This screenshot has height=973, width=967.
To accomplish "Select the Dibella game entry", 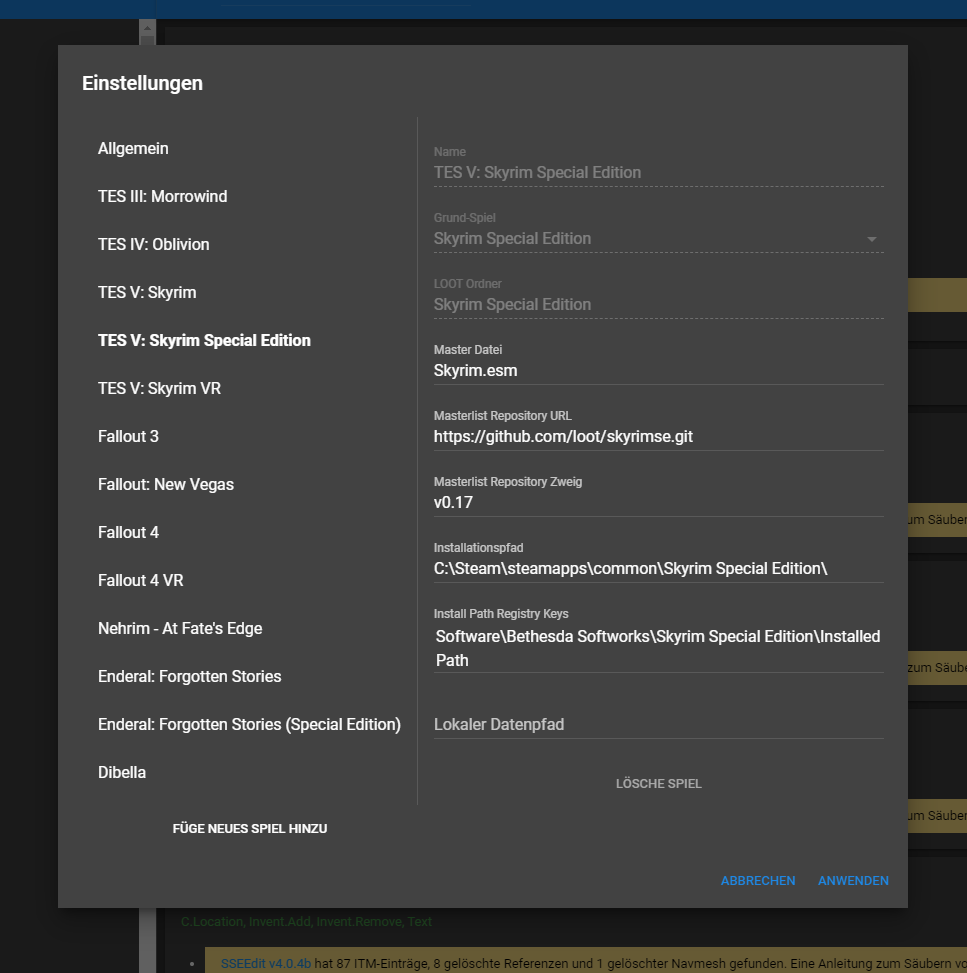I will [122, 773].
